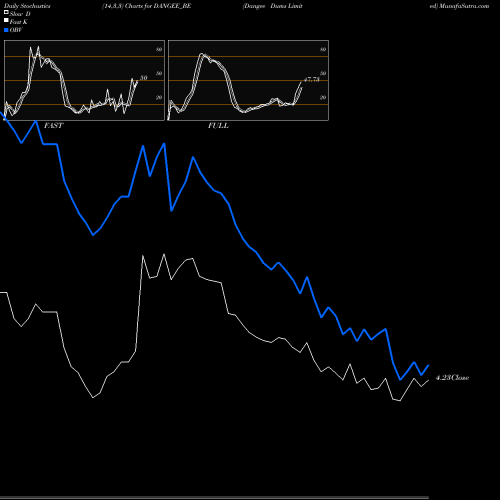
Task: Click the Slow D legend swatch
Action: point(6,12)
